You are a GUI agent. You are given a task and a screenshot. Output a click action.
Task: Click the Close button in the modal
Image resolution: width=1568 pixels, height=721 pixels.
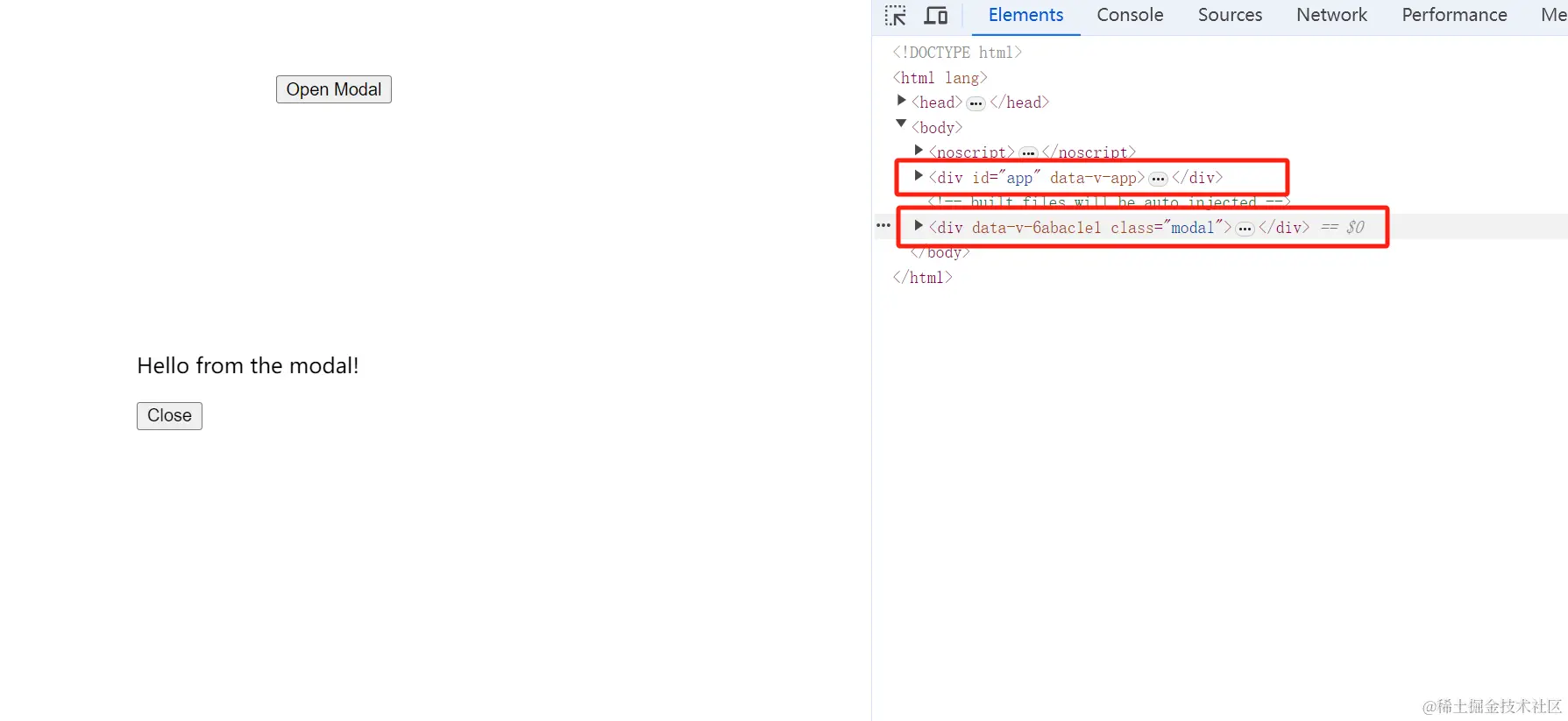[x=169, y=415]
